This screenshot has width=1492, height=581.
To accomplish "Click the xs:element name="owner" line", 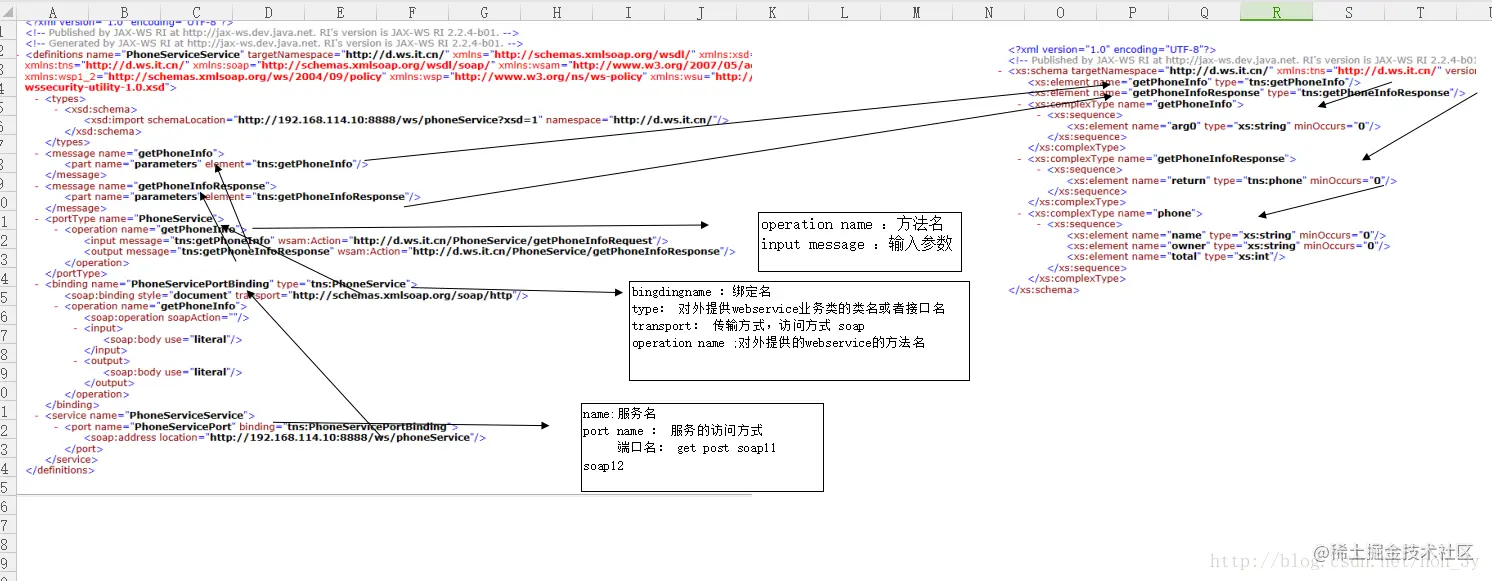I will pyautogui.click(x=1229, y=246).
